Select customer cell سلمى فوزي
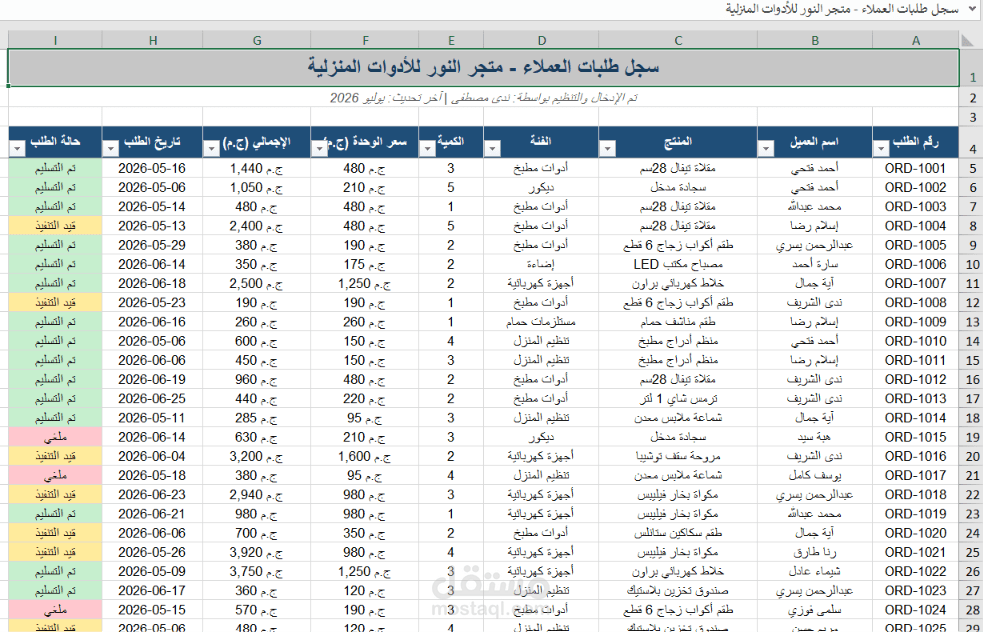Viewport: 983px width, 632px height. coord(815,610)
